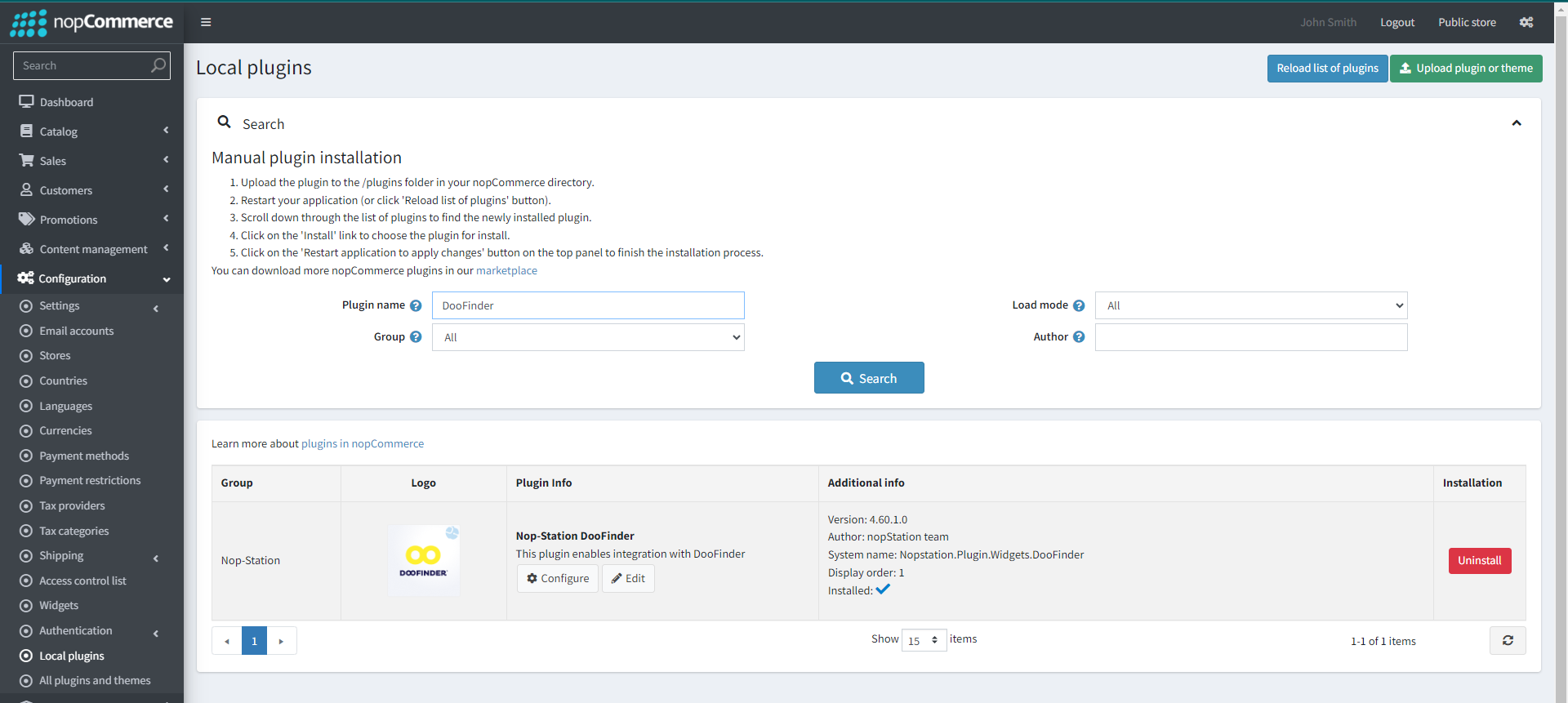Viewport: 1568px width, 703px height.
Task: Open plugins in nopCommerce link
Action: (363, 444)
